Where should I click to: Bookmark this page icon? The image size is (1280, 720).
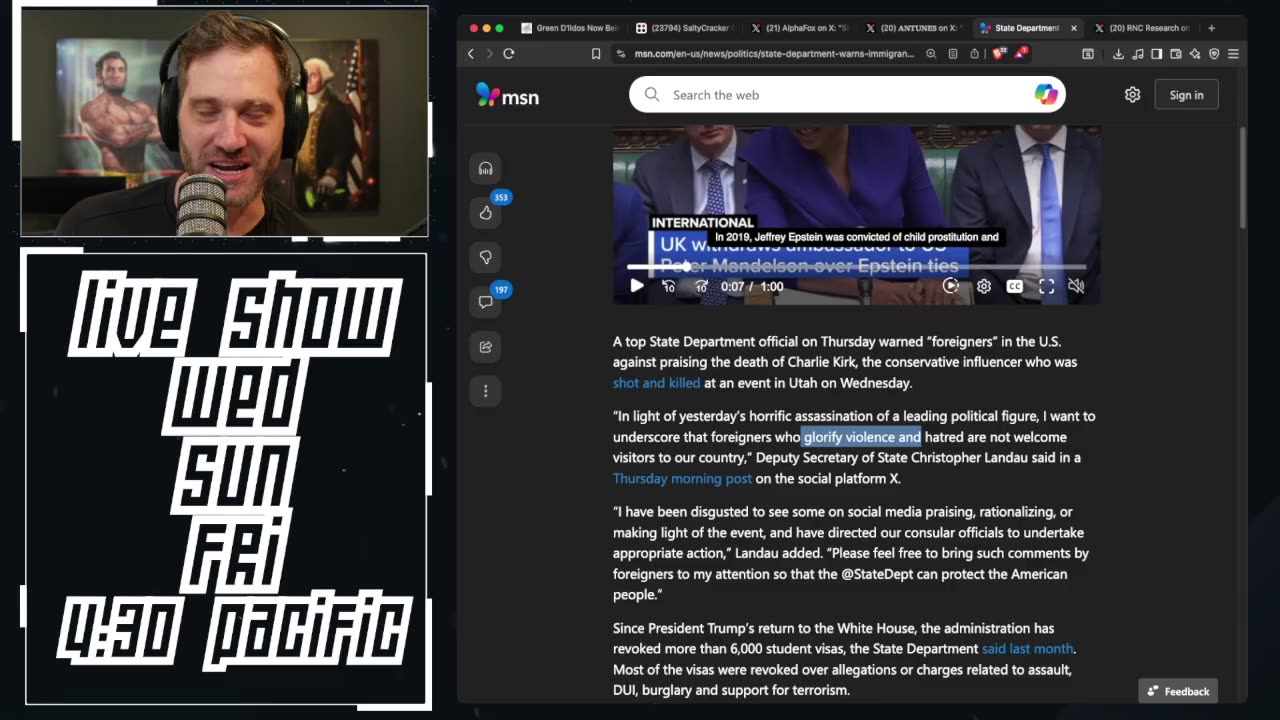pos(596,54)
